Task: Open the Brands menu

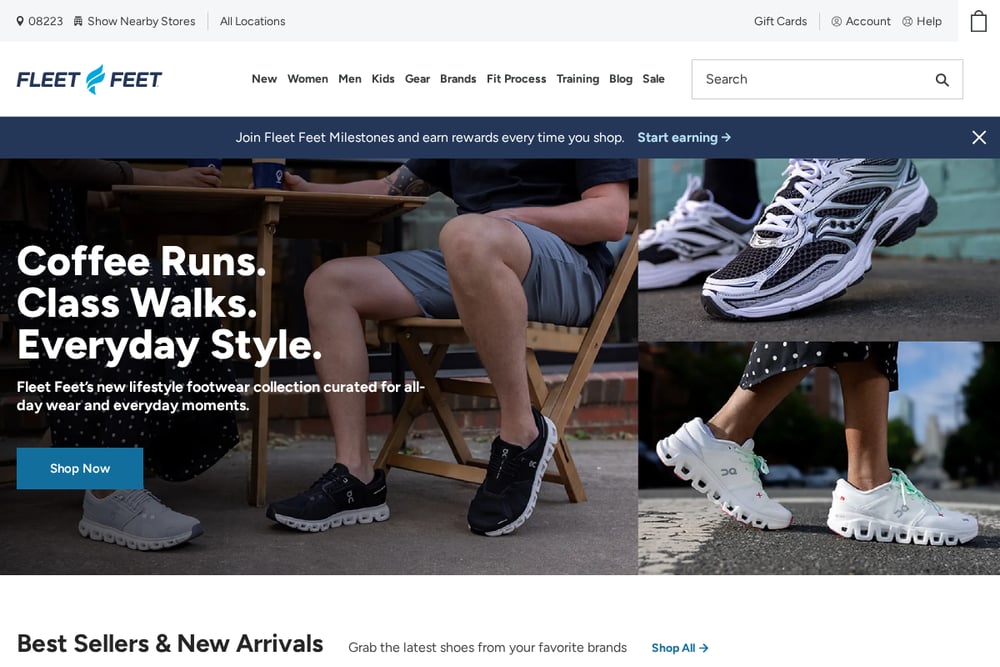Action: point(458,79)
